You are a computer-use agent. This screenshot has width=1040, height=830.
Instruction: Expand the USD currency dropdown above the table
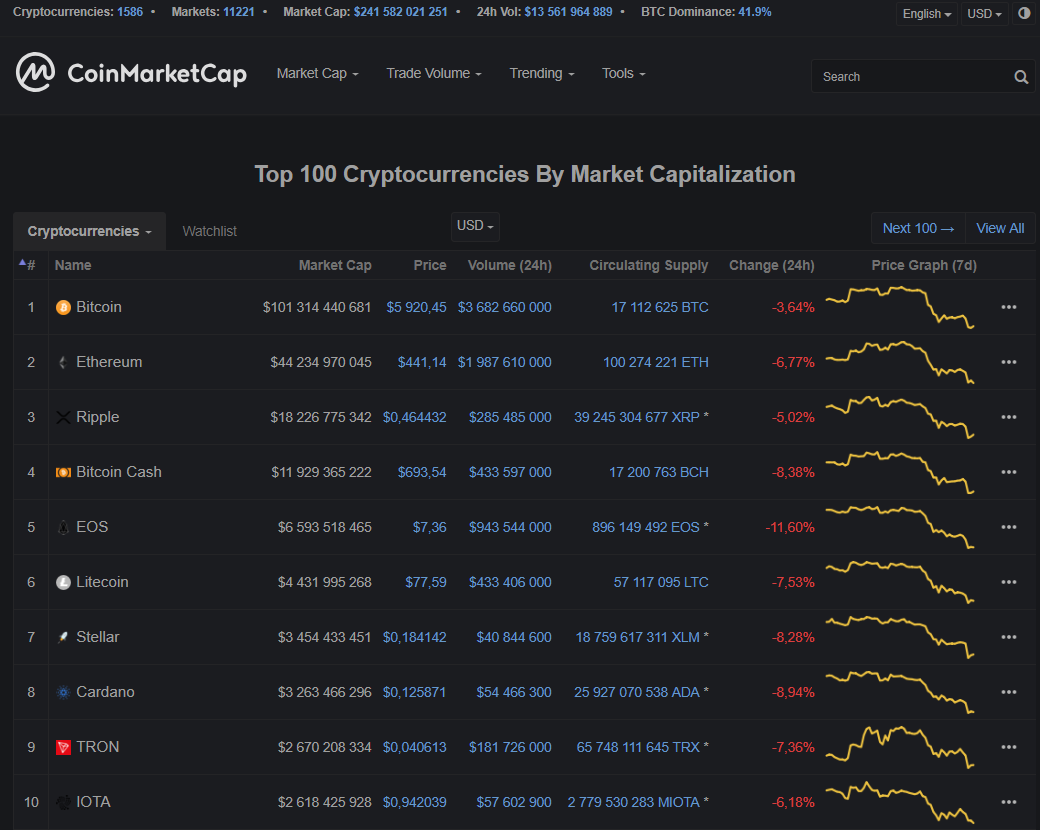(x=475, y=226)
